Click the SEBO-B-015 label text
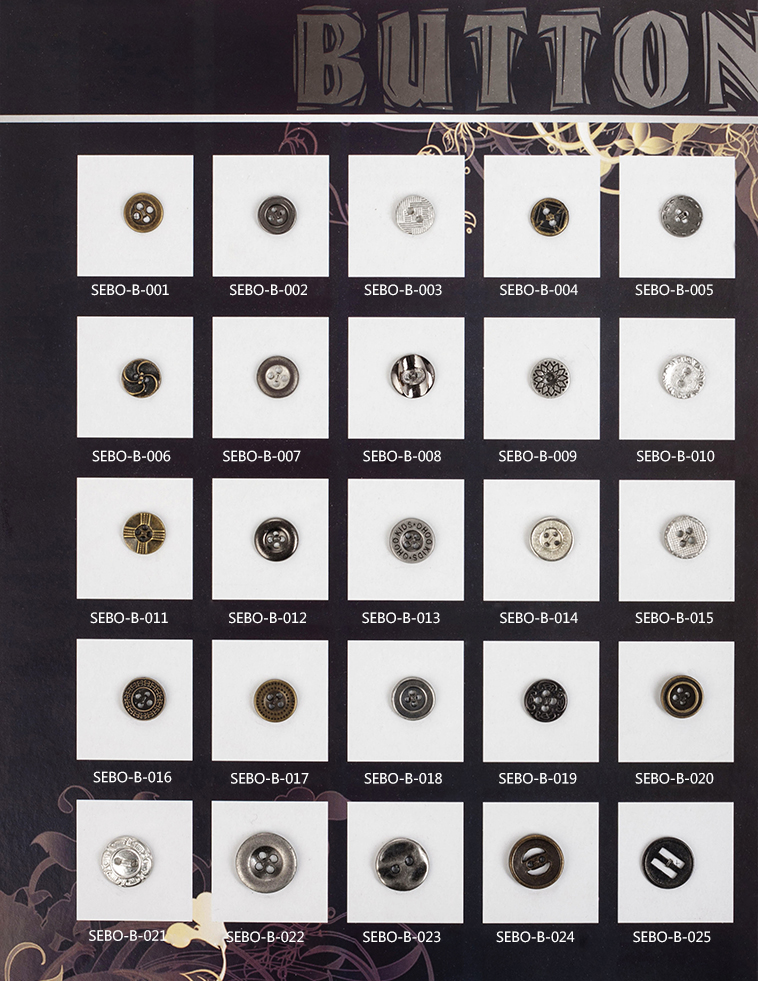Viewport: 758px width, 981px height. [x=674, y=618]
